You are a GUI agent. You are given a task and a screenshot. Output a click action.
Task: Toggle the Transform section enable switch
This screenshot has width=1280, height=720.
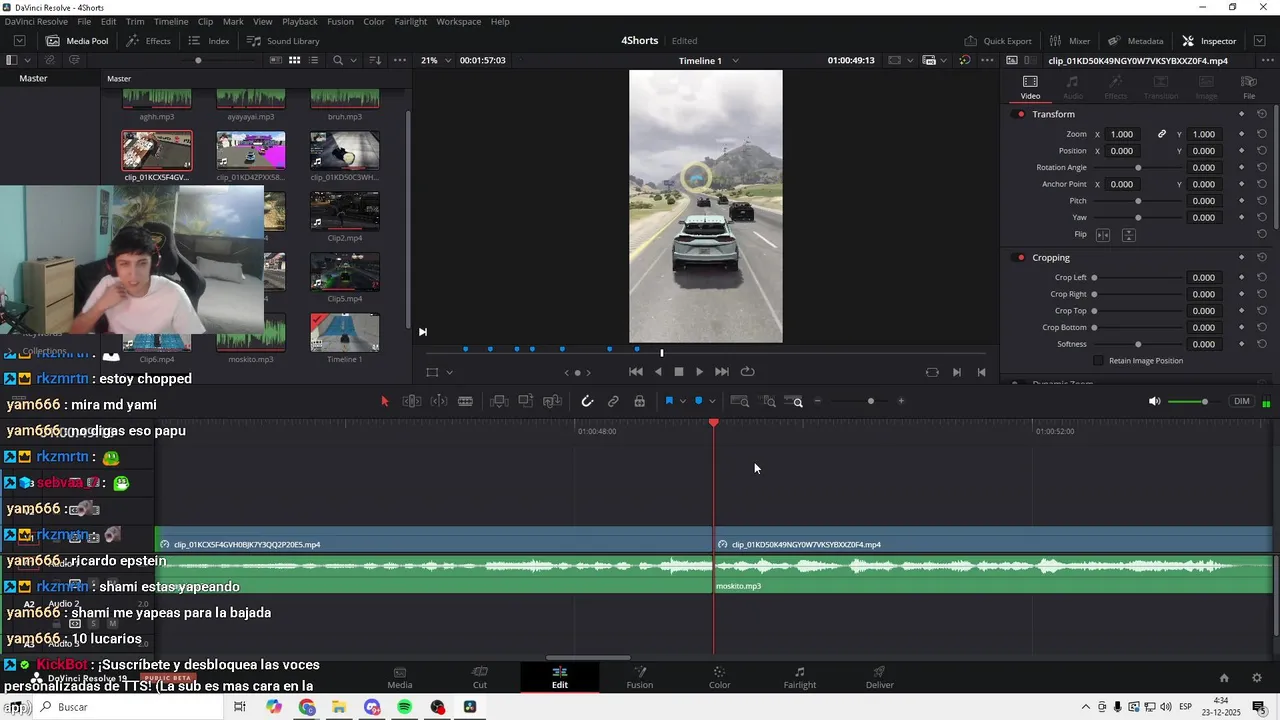pyautogui.click(x=1020, y=114)
